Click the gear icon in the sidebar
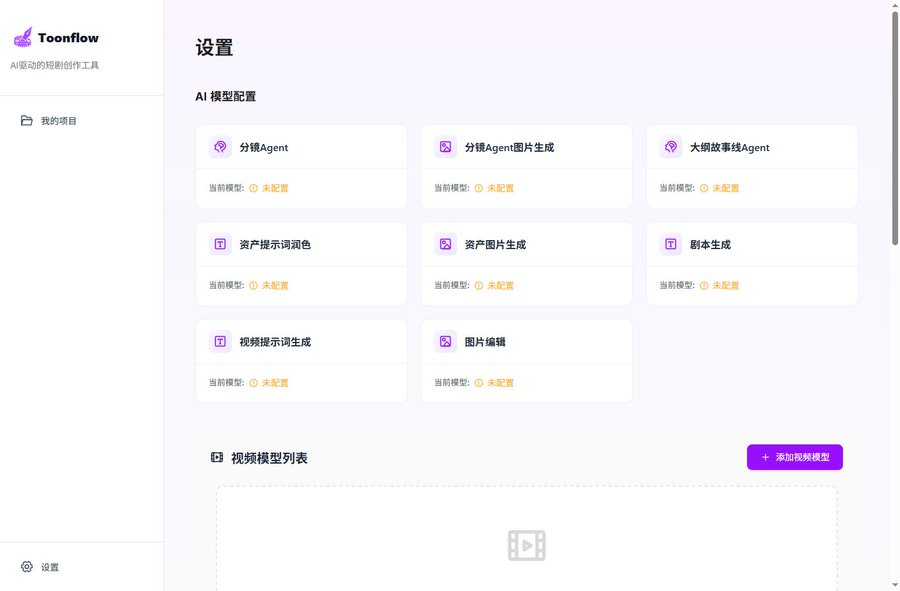Image resolution: width=900 pixels, height=591 pixels. pos(27,567)
